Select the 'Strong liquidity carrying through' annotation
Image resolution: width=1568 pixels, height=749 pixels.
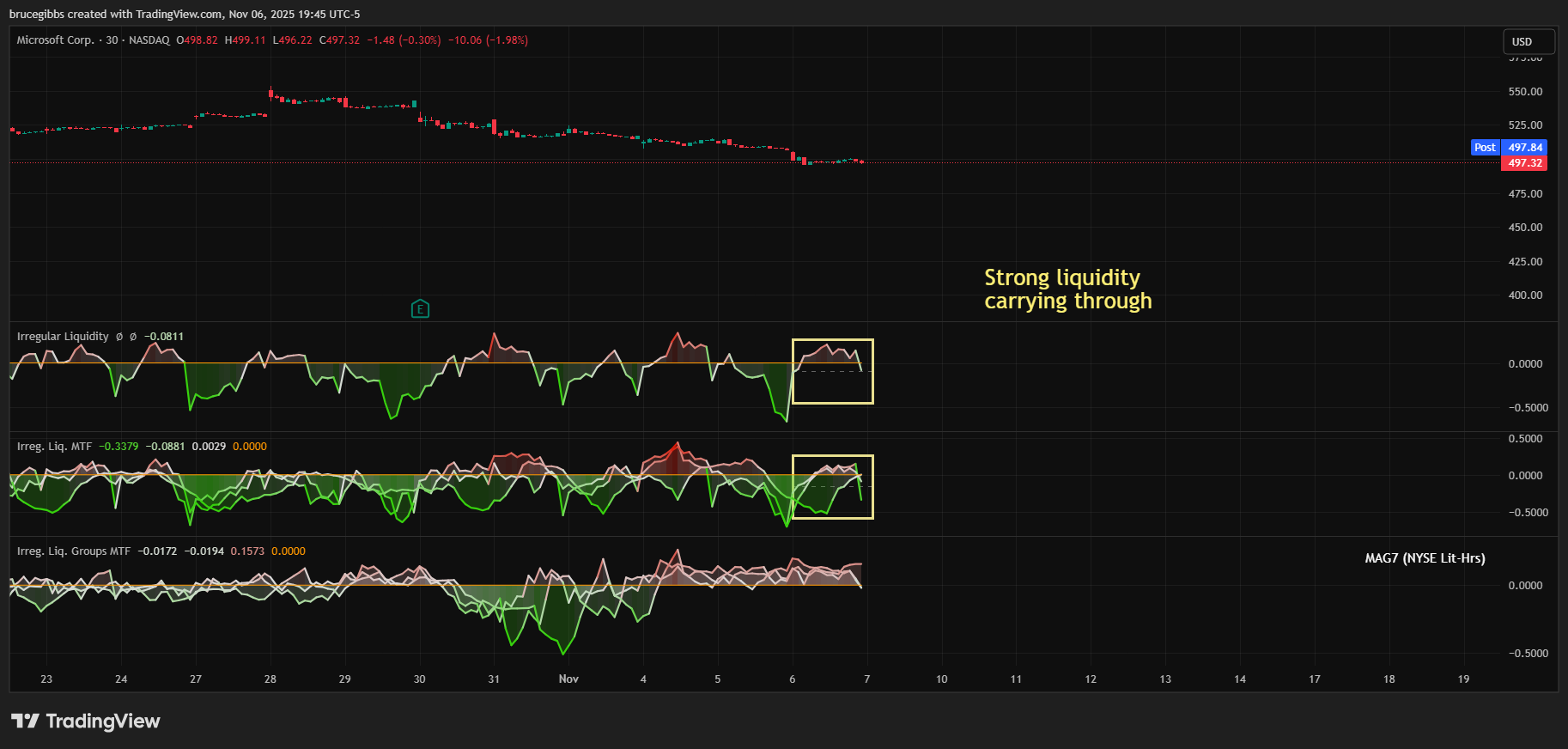click(1067, 289)
